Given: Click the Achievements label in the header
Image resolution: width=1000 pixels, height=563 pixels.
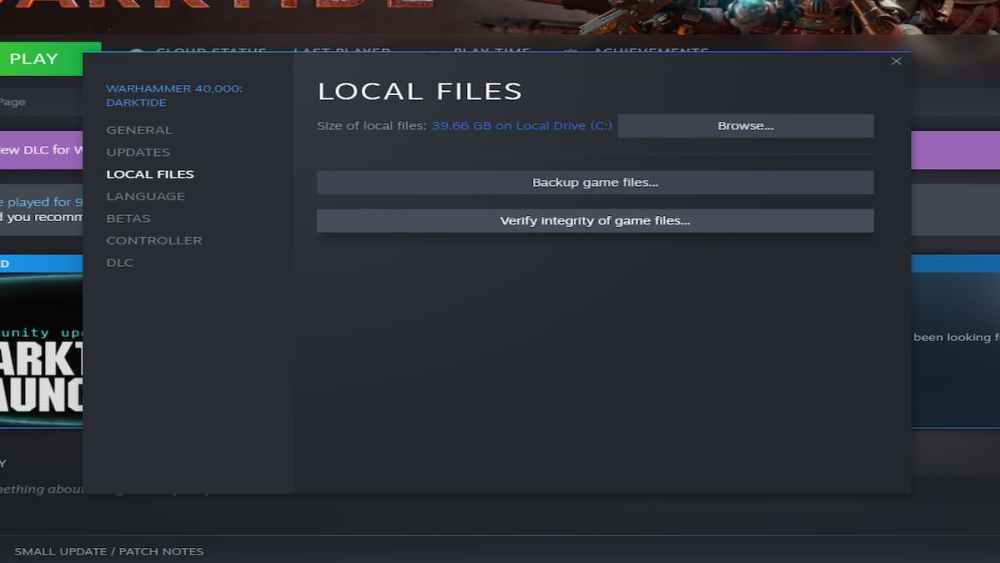Looking at the screenshot, I should tap(650, 50).
